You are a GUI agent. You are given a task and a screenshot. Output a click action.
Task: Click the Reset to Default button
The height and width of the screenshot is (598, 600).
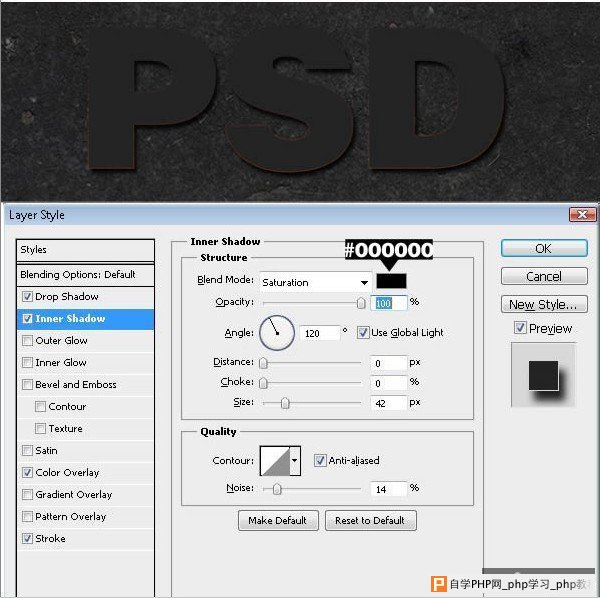(x=370, y=520)
